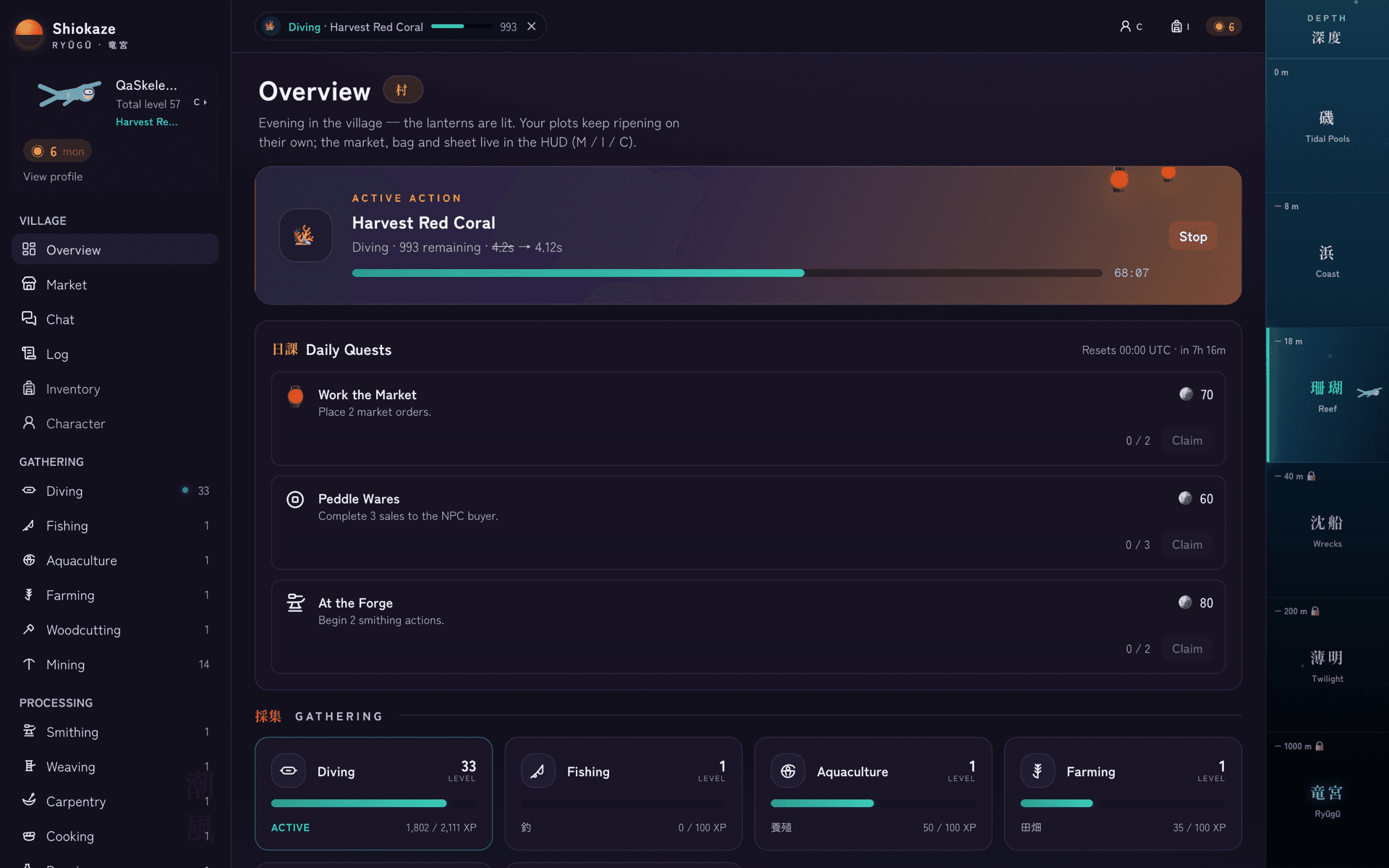Click the Diving XP progress bar

374,803
